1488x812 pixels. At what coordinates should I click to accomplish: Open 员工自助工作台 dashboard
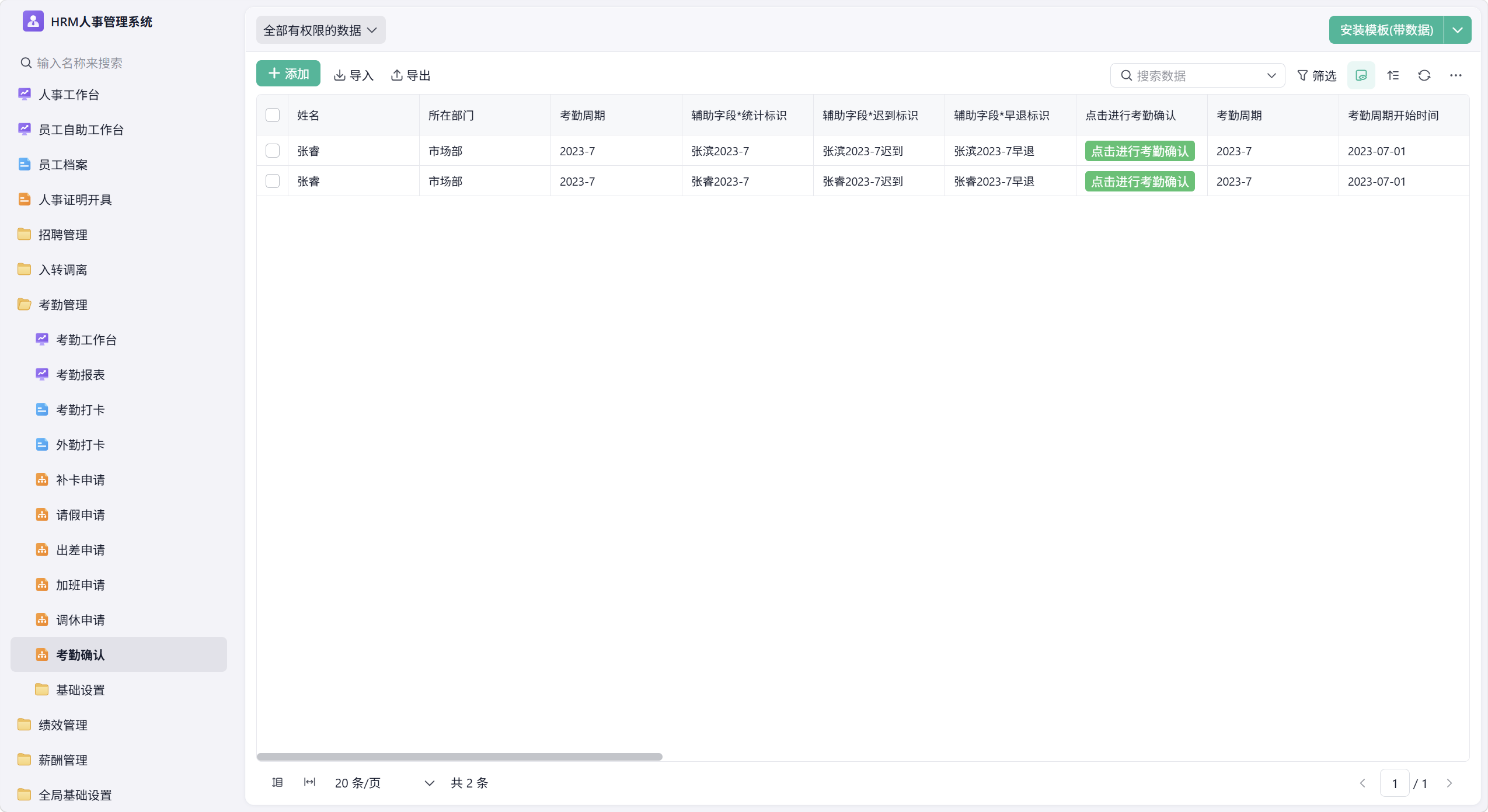[119, 130]
